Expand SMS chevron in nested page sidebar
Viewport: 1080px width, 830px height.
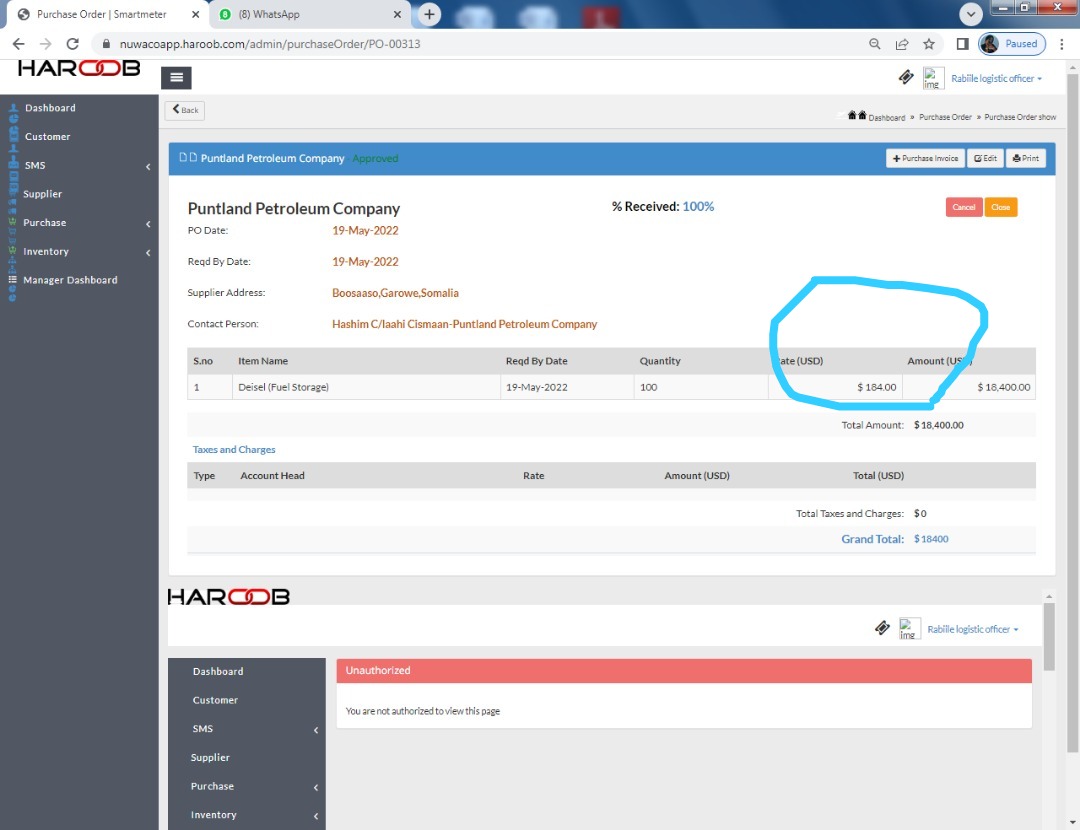(x=316, y=730)
